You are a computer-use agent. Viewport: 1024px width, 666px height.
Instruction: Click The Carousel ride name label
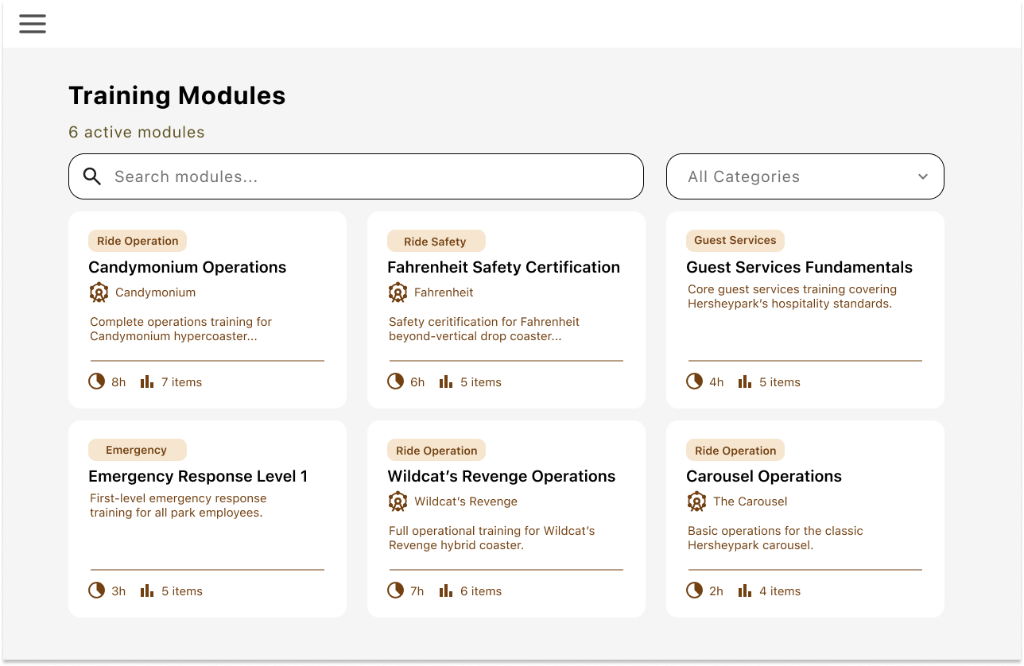(x=750, y=501)
